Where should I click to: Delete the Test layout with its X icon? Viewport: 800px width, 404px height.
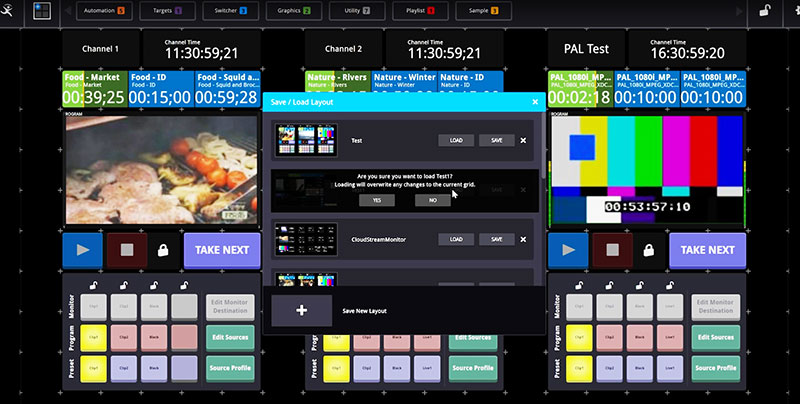(x=523, y=141)
